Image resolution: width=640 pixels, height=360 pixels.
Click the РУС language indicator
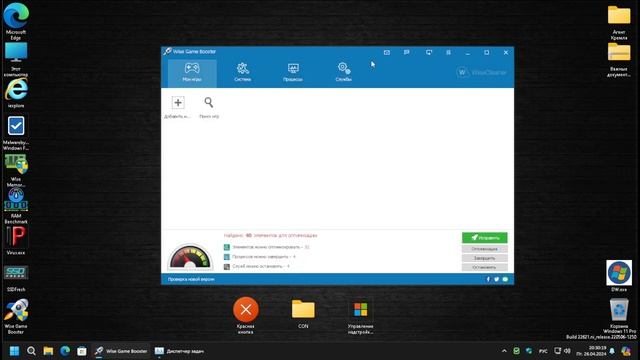pyautogui.click(x=543, y=351)
